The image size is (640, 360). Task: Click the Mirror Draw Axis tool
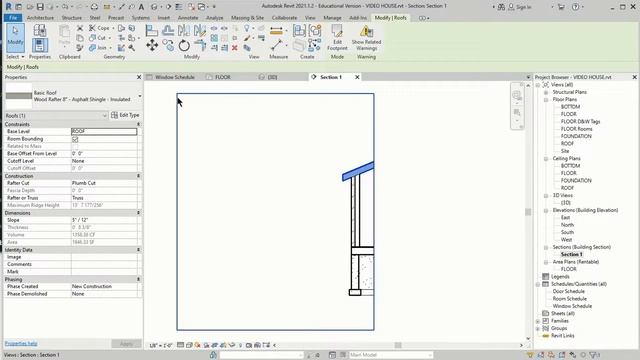pos(200,30)
